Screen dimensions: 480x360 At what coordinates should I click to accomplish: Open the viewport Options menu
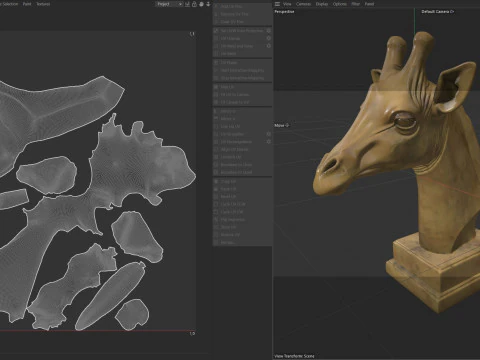[340, 4]
